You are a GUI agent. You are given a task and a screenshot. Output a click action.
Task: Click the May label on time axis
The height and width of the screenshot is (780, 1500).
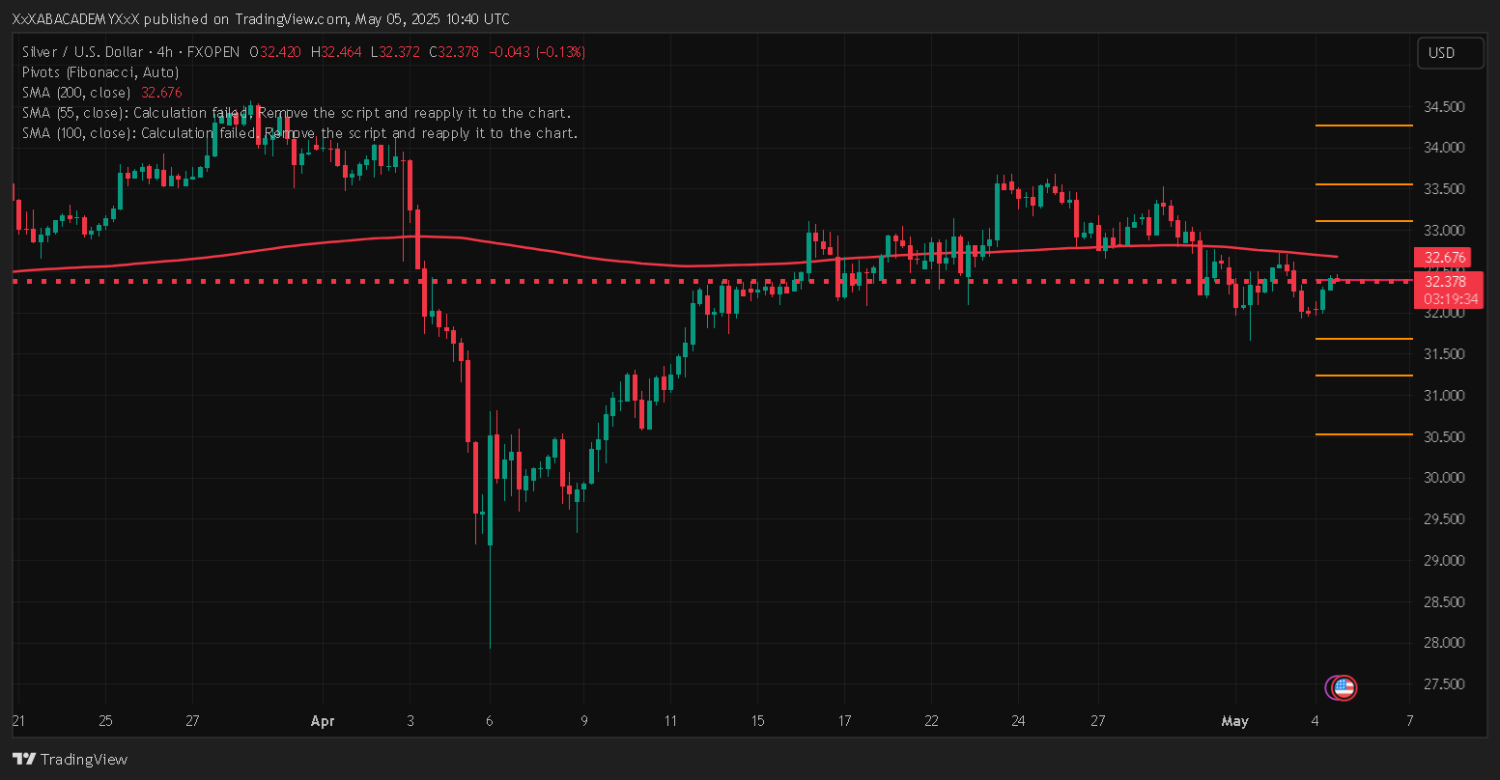coord(1235,721)
